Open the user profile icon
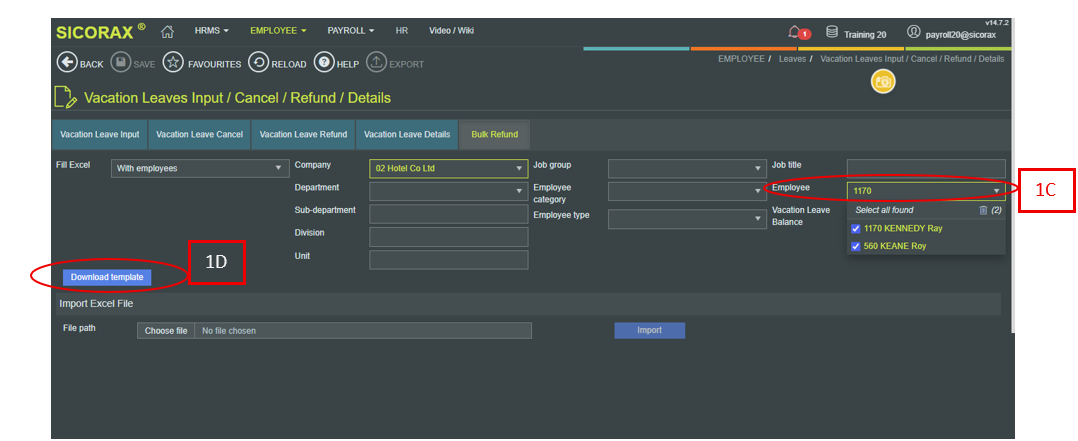This screenshot has height=441, width=1078. [914, 32]
